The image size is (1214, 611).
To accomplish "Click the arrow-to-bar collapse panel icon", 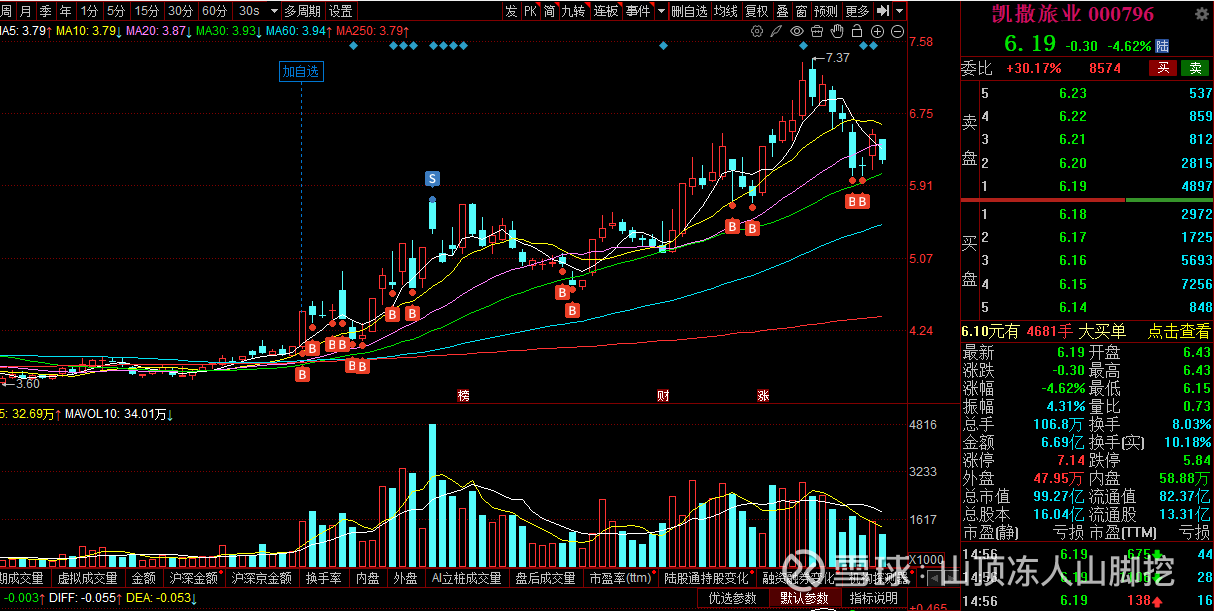I will (x=881, y=11).
